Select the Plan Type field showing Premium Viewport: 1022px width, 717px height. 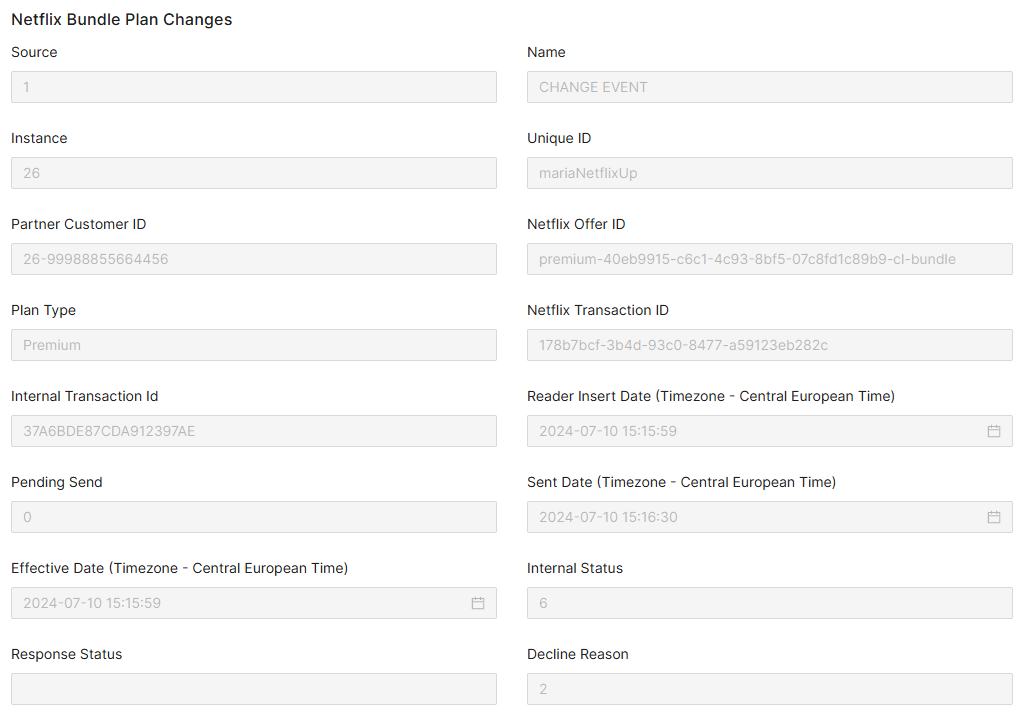(x=254, y=345)
